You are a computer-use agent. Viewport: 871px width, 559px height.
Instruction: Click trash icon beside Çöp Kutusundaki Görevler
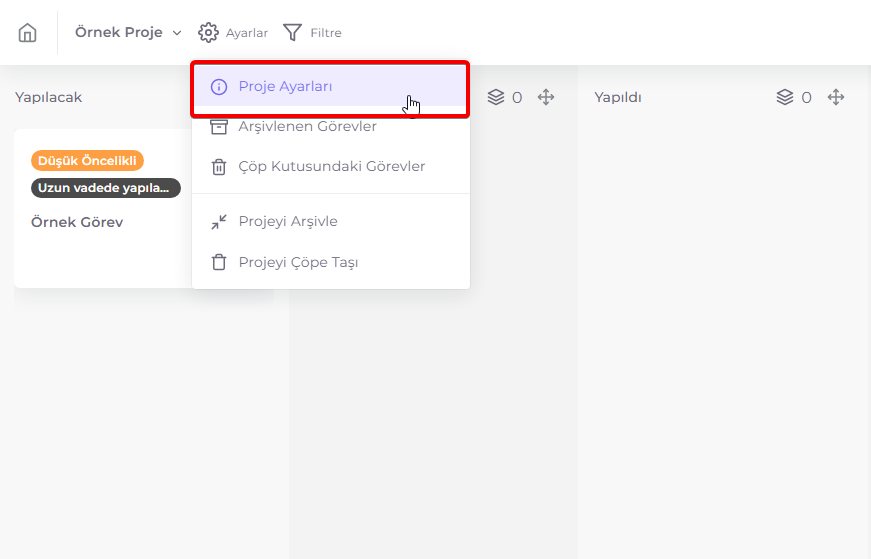pyautogui.click(x=219, y=167)
